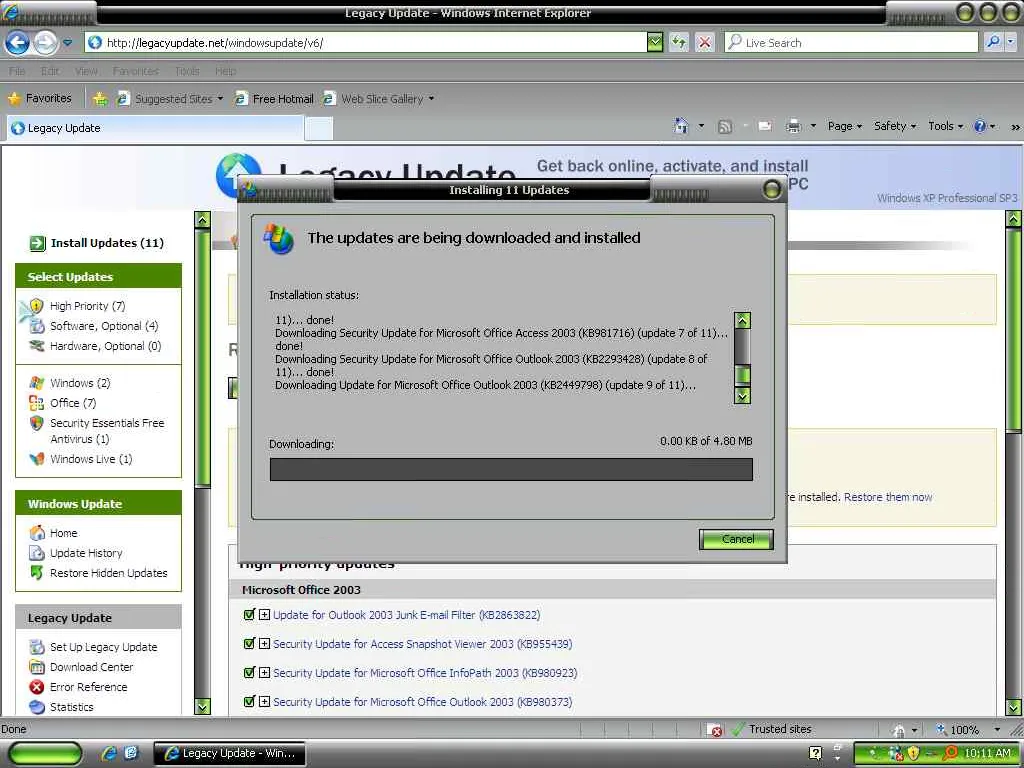Open the Page menu

pyautogui.click(x=845, y=126)
